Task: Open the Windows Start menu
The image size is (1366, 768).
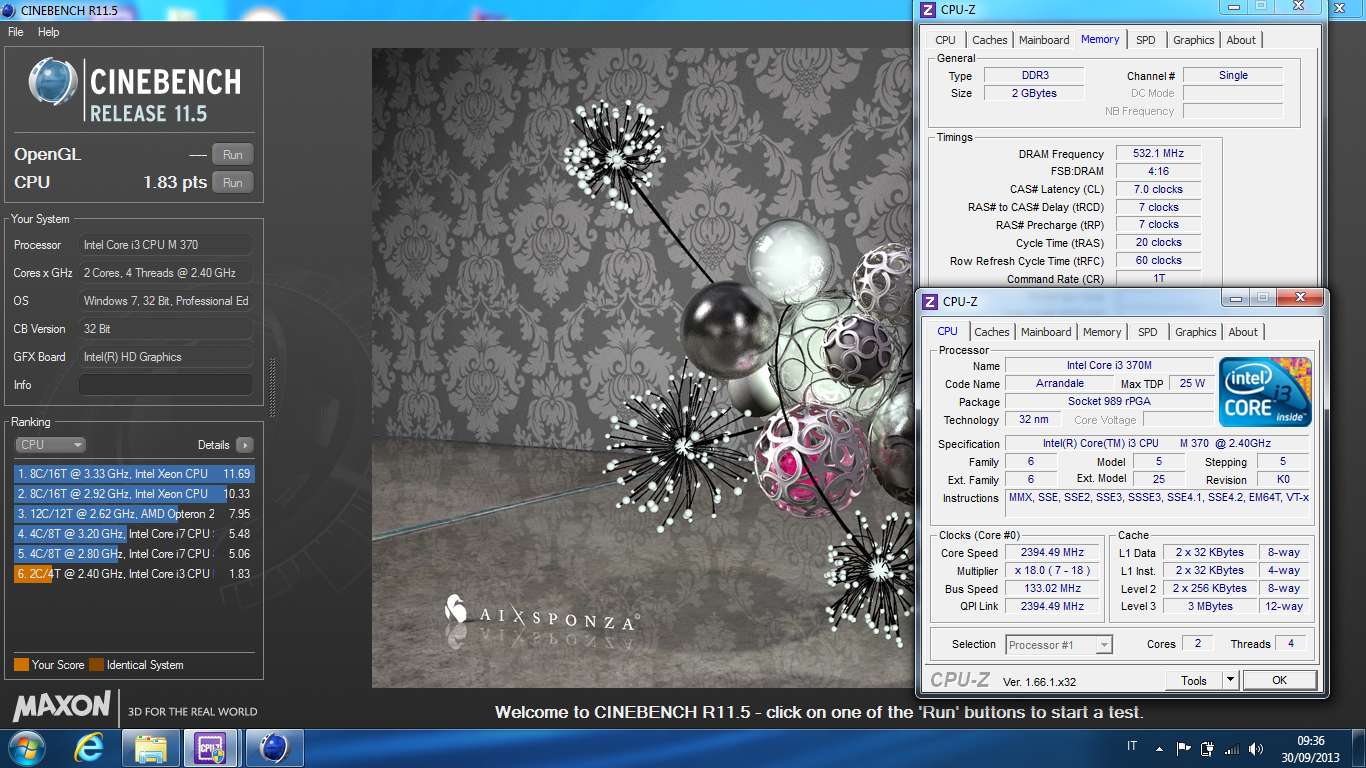Action: (x=26, y=748)
